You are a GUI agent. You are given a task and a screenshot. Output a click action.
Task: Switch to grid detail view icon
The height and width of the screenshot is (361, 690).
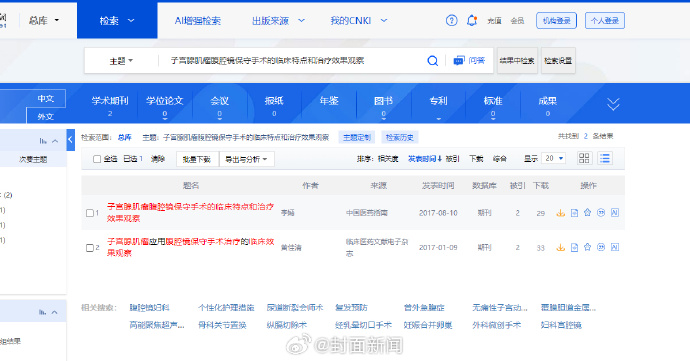click(584, 158)
